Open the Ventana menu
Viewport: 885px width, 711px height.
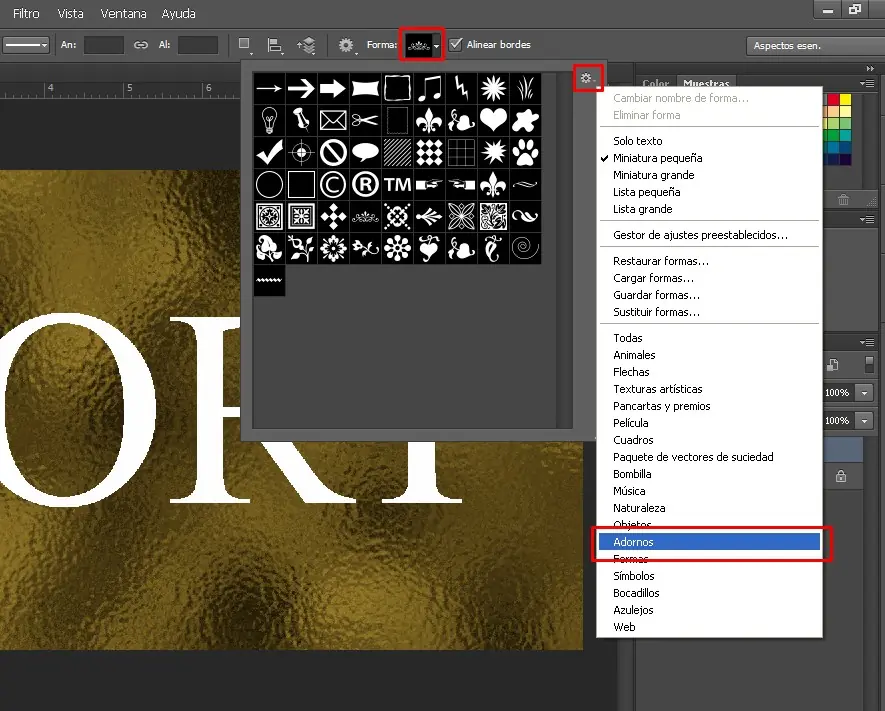coord(123,14)
